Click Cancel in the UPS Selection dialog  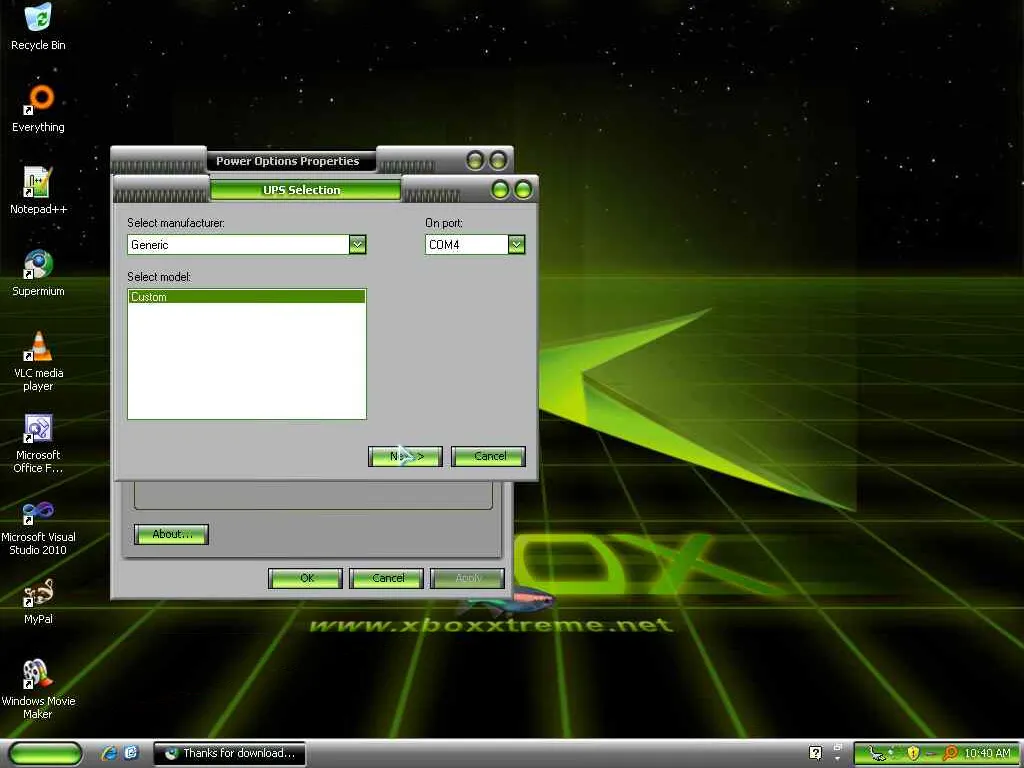click(488, 456)
